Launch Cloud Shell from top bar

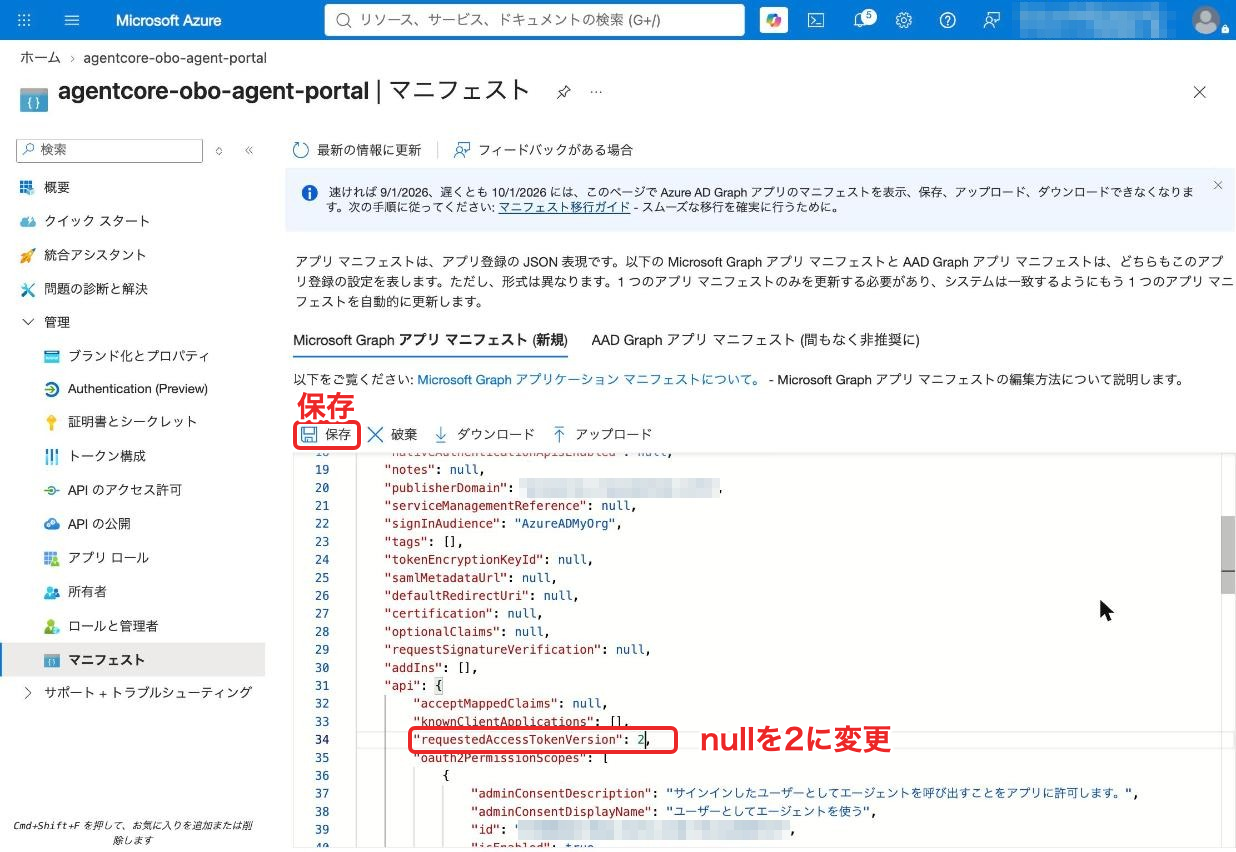[816, 20]
